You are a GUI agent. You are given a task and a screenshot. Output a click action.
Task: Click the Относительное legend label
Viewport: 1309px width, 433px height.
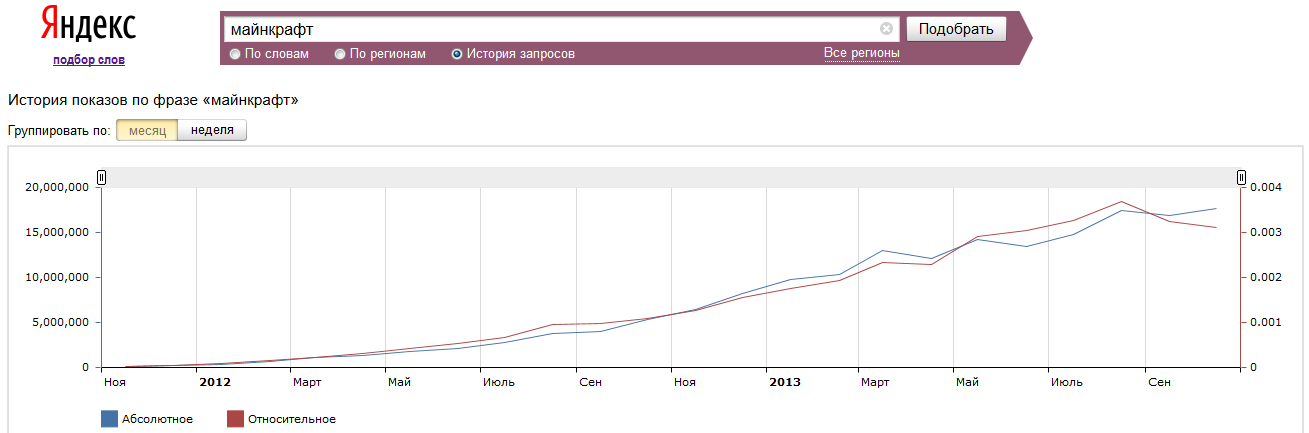tap(292, 419)
